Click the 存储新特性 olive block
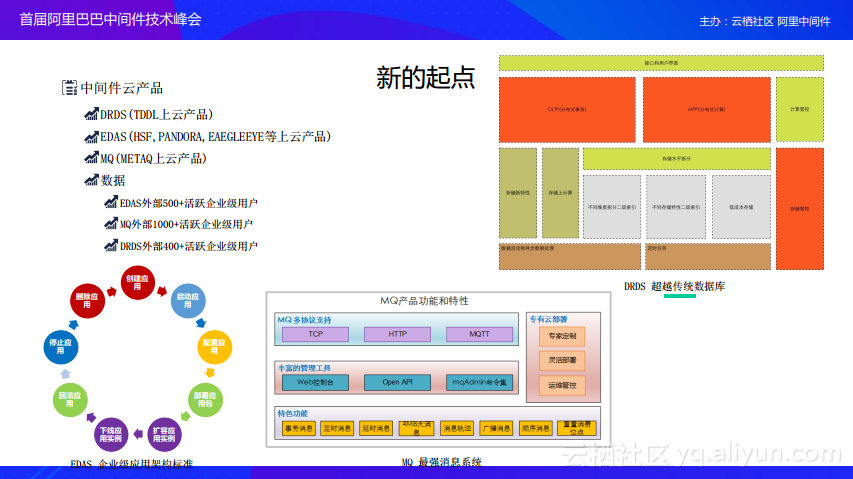The height and width of the screenshot is (479, 853). pos(518,193)
